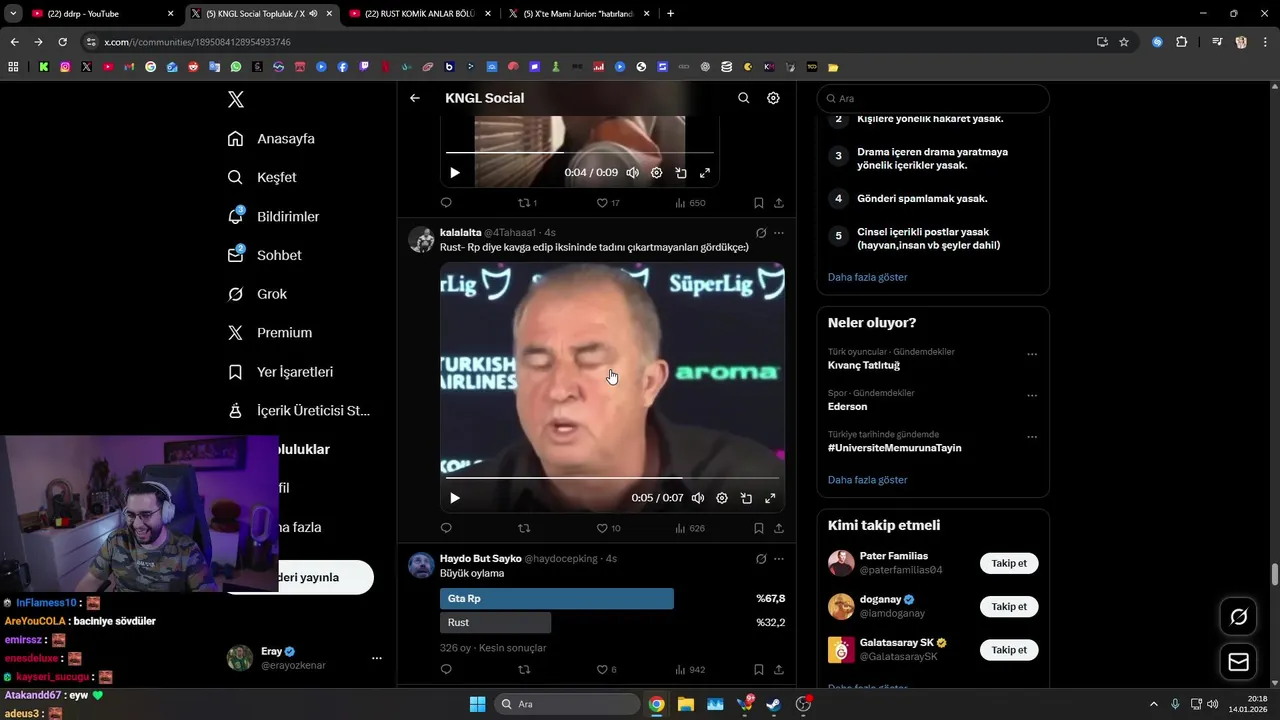Open #UniversiteMemurunaTayin trend
The width and height of the screenshot is (1280, 720).
894,448
